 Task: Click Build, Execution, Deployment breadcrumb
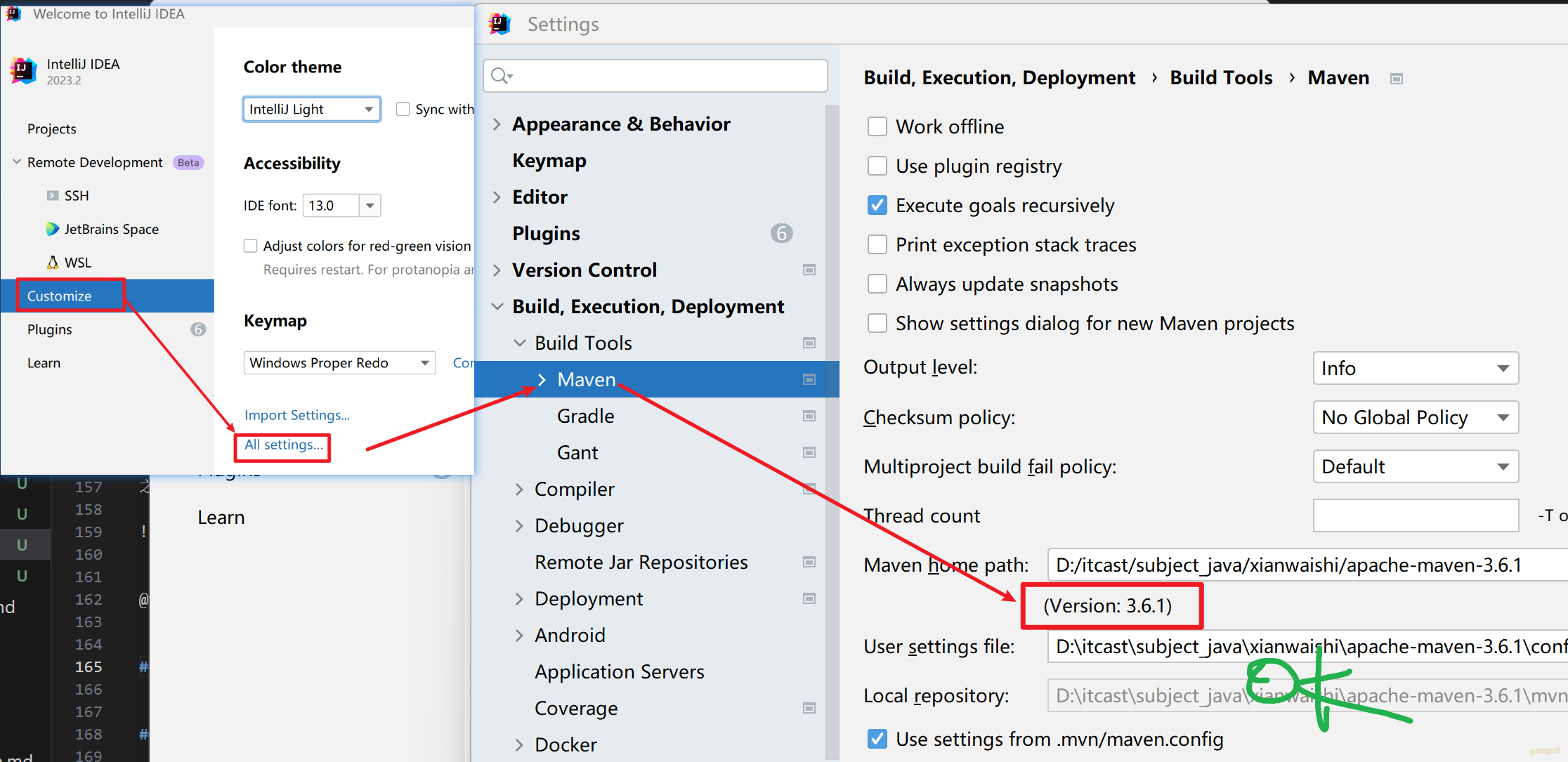click(x=999, y=78)
